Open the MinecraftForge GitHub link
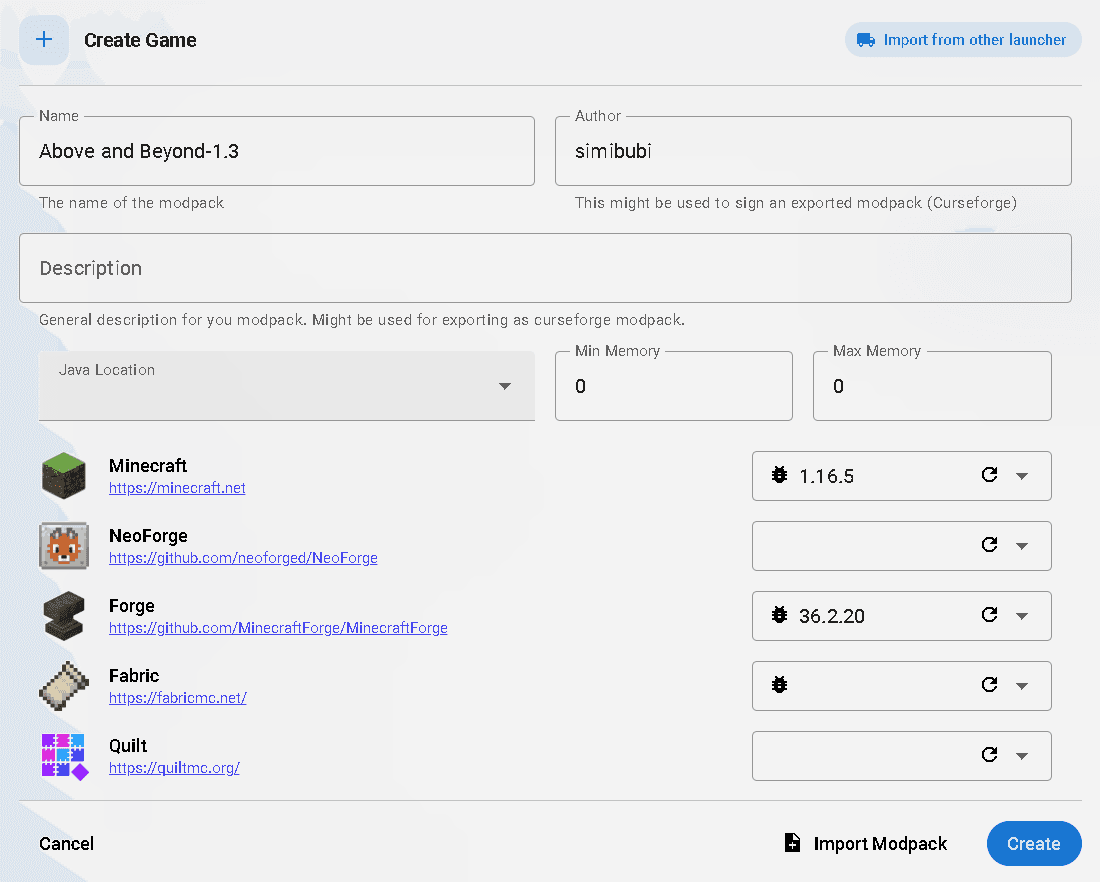 click(x=278, y=628)
